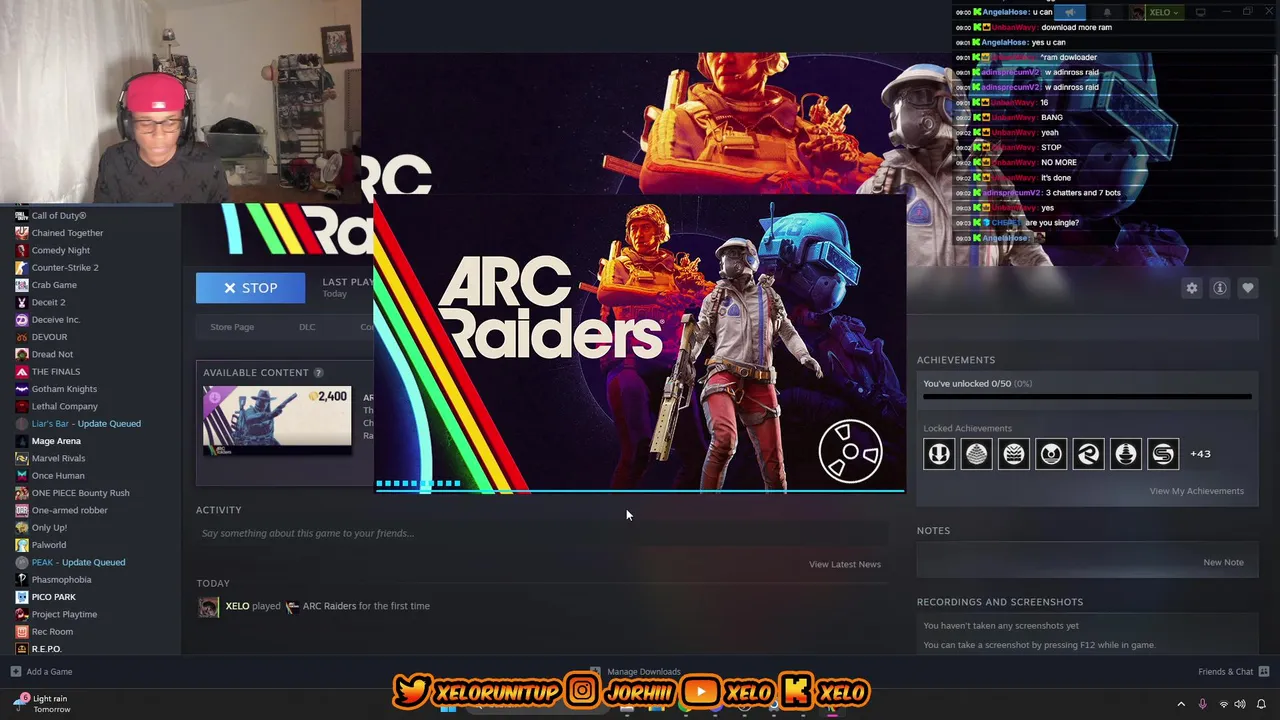Image resolution: width=1280 pixels, height=720 pixels.
Task: Click the second locked achievement icon
Action: coord(976,454)
